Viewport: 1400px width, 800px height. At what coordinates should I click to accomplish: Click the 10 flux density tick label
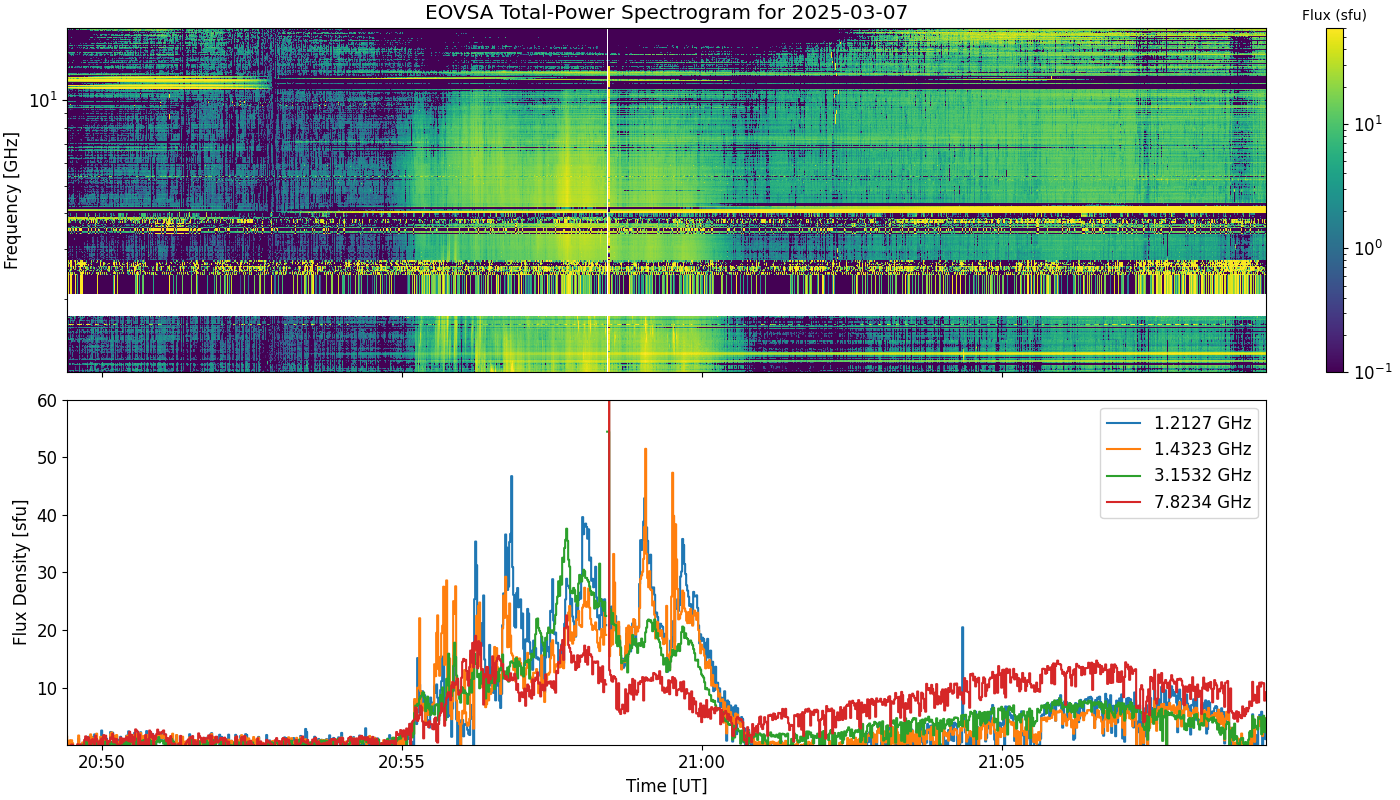(49, 688)
